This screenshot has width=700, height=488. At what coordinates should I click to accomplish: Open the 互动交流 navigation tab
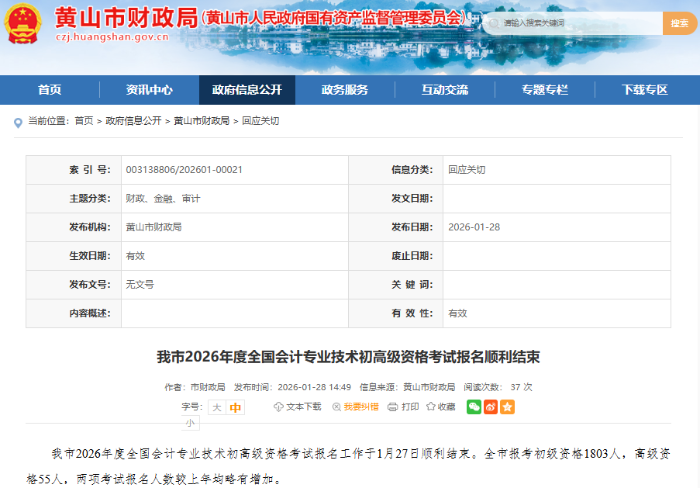(x=445, y=90)
